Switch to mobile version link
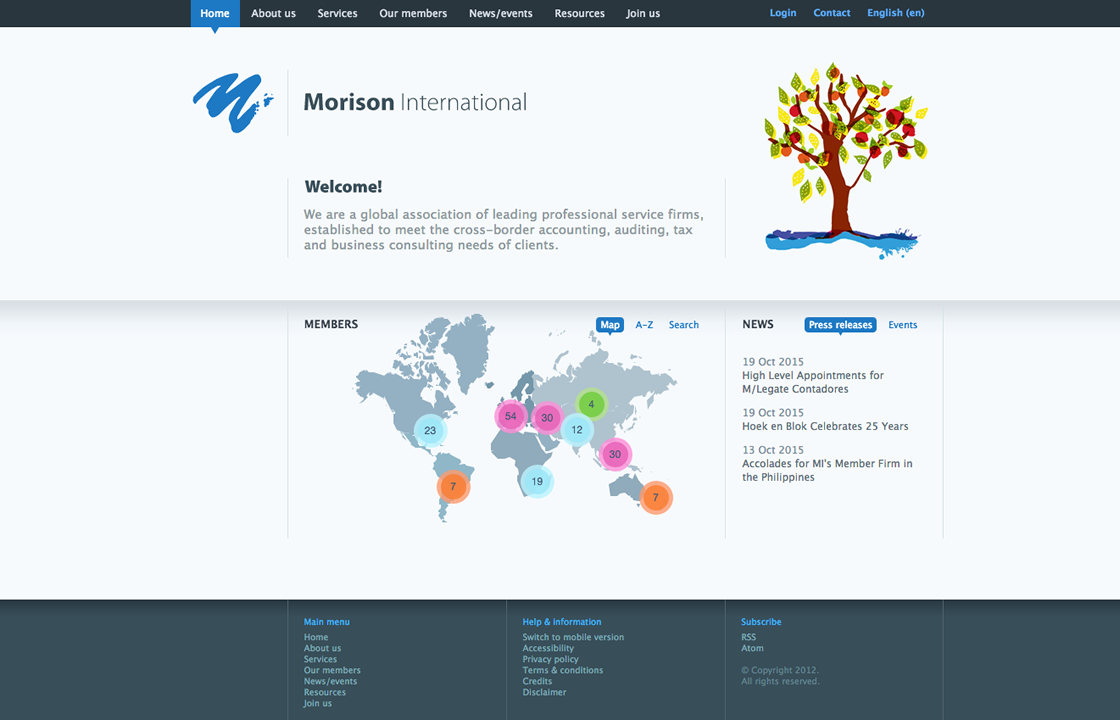Image resolution: width=1120 pixels, height=720 pixels. click(x=573, y=637)
